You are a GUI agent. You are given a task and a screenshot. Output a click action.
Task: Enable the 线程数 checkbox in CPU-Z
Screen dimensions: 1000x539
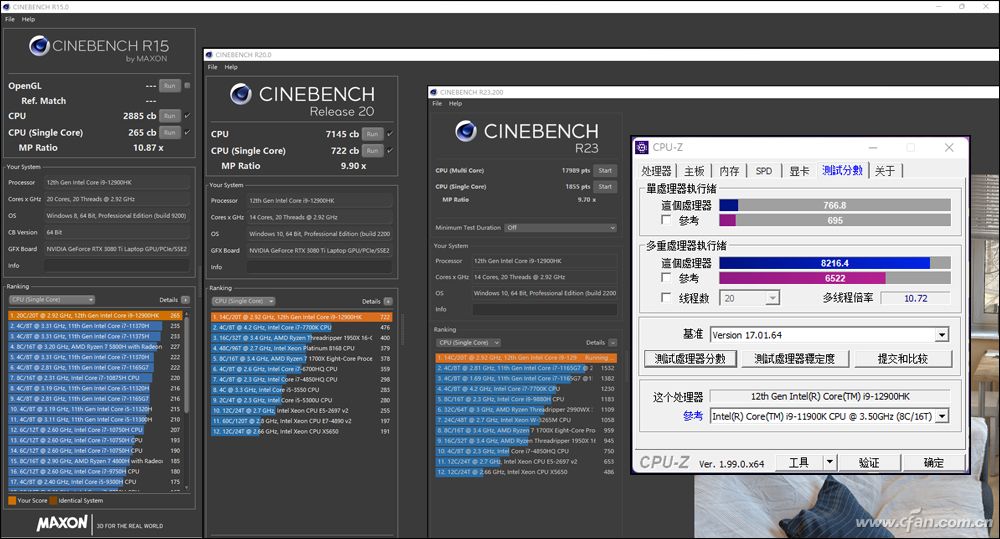666,298
